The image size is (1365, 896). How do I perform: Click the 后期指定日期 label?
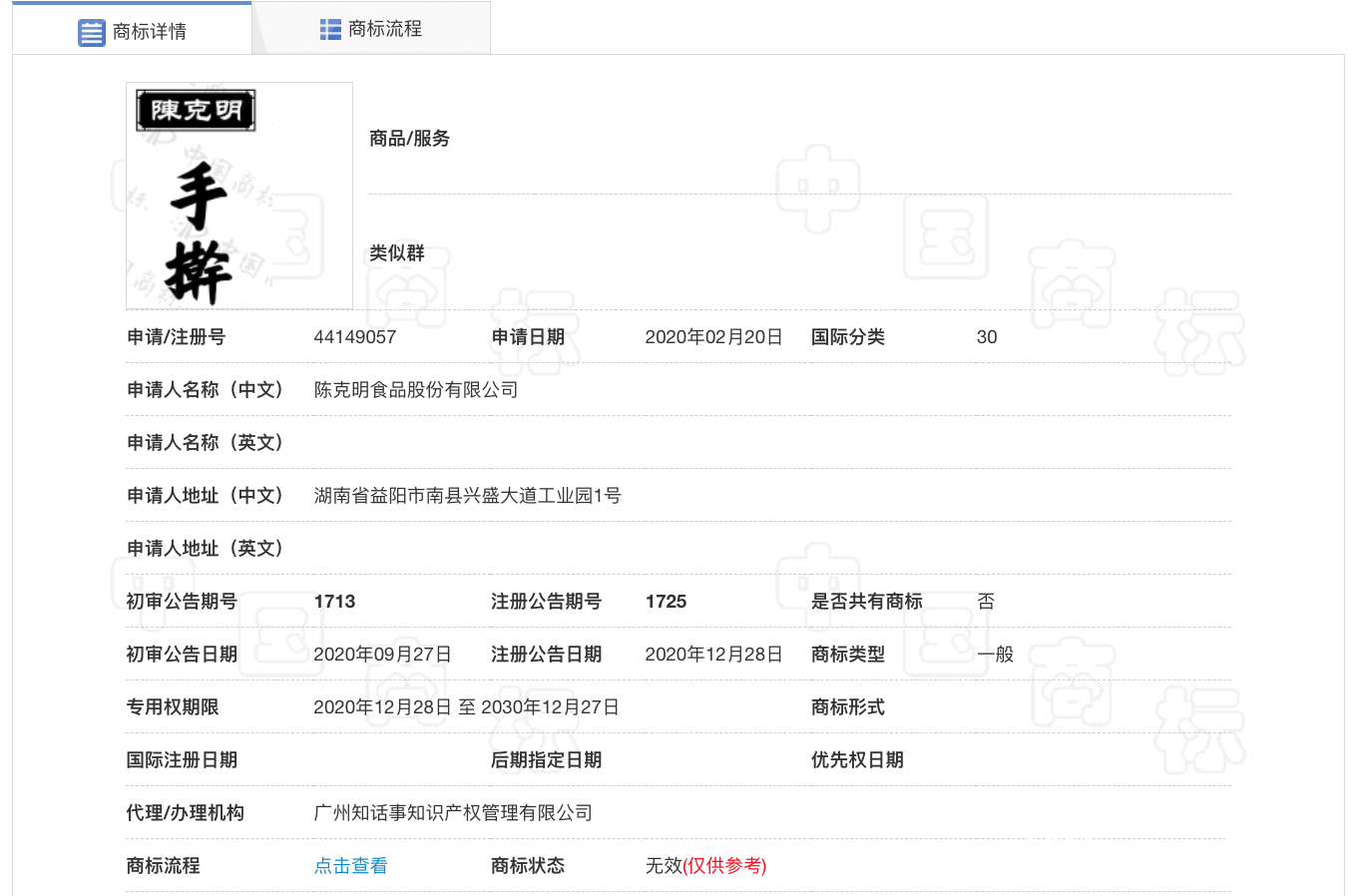(x=547, y=760)
